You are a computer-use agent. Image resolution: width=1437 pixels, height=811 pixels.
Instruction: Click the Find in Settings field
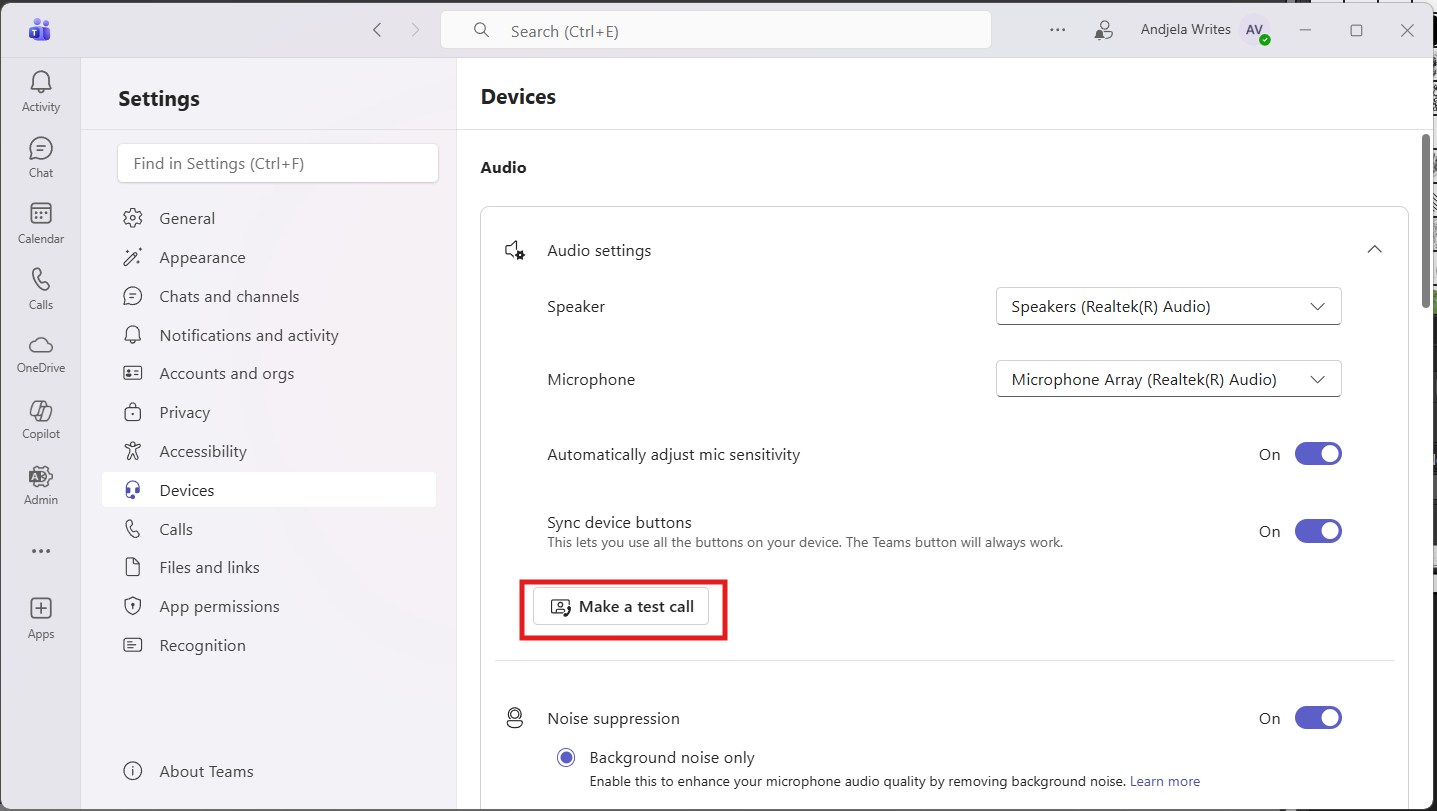pyautogui.click(x=277, y=163)
